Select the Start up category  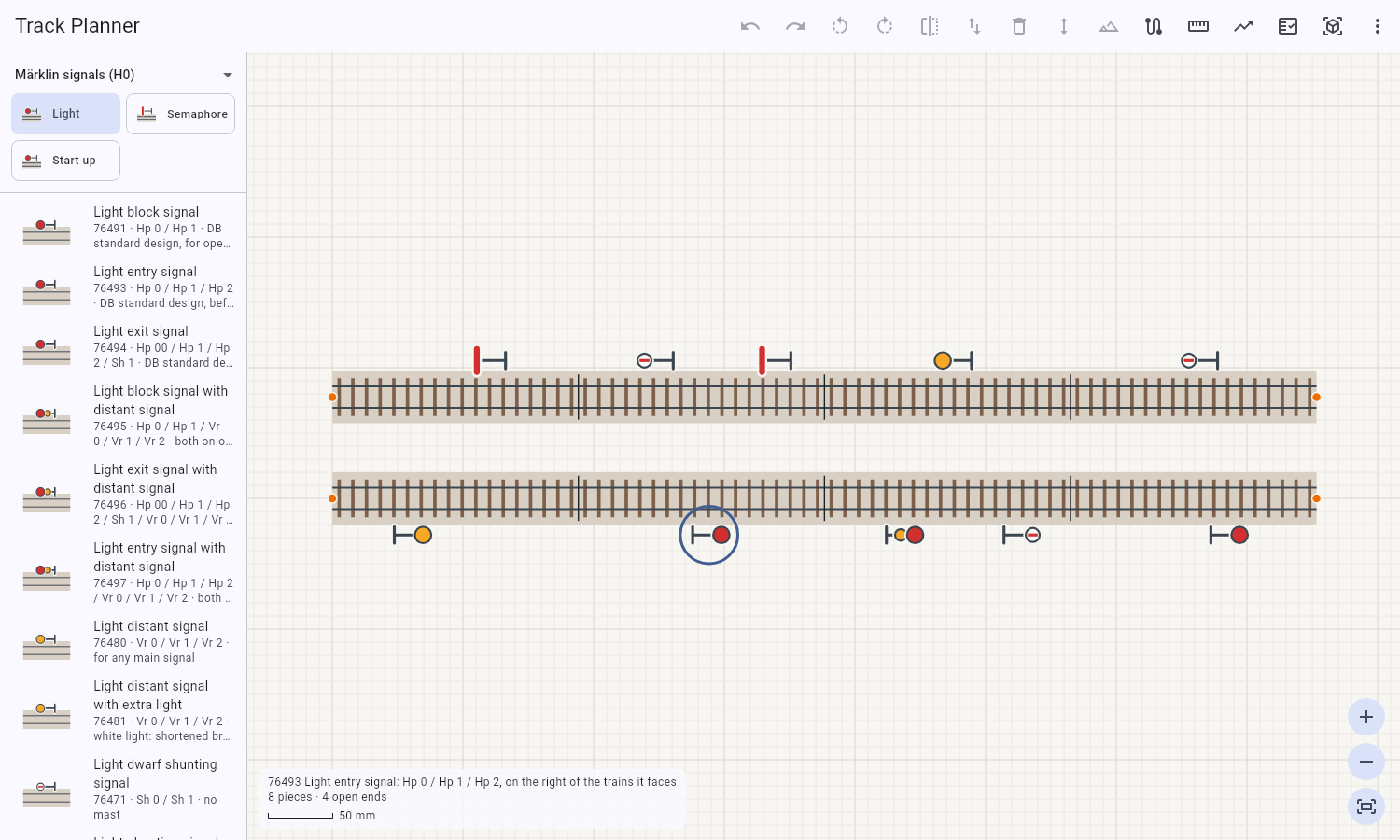pos(65,161)
